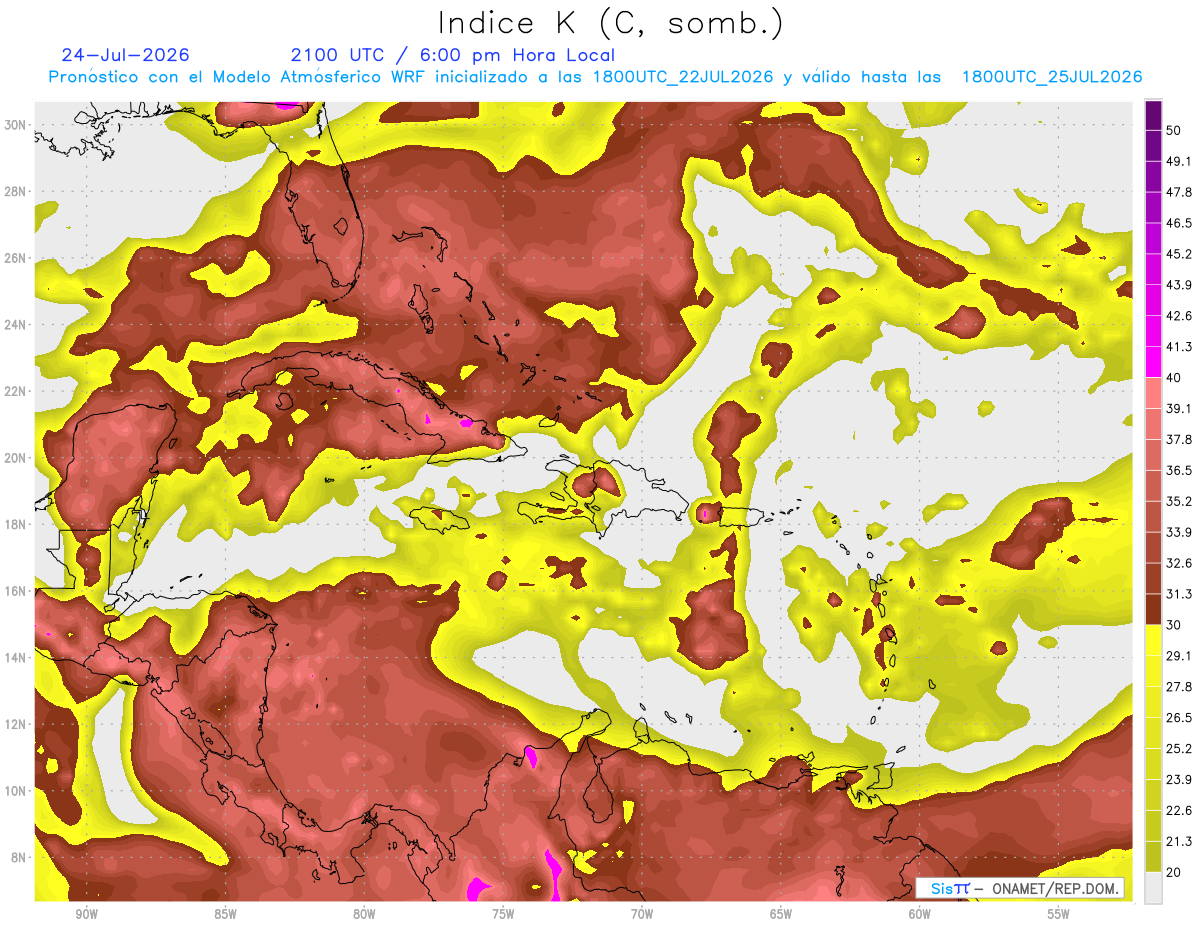The height and width of the screenshot is (927, 1200).
Task: Click the '90W' longitude label
Action: tap(86, 914)
